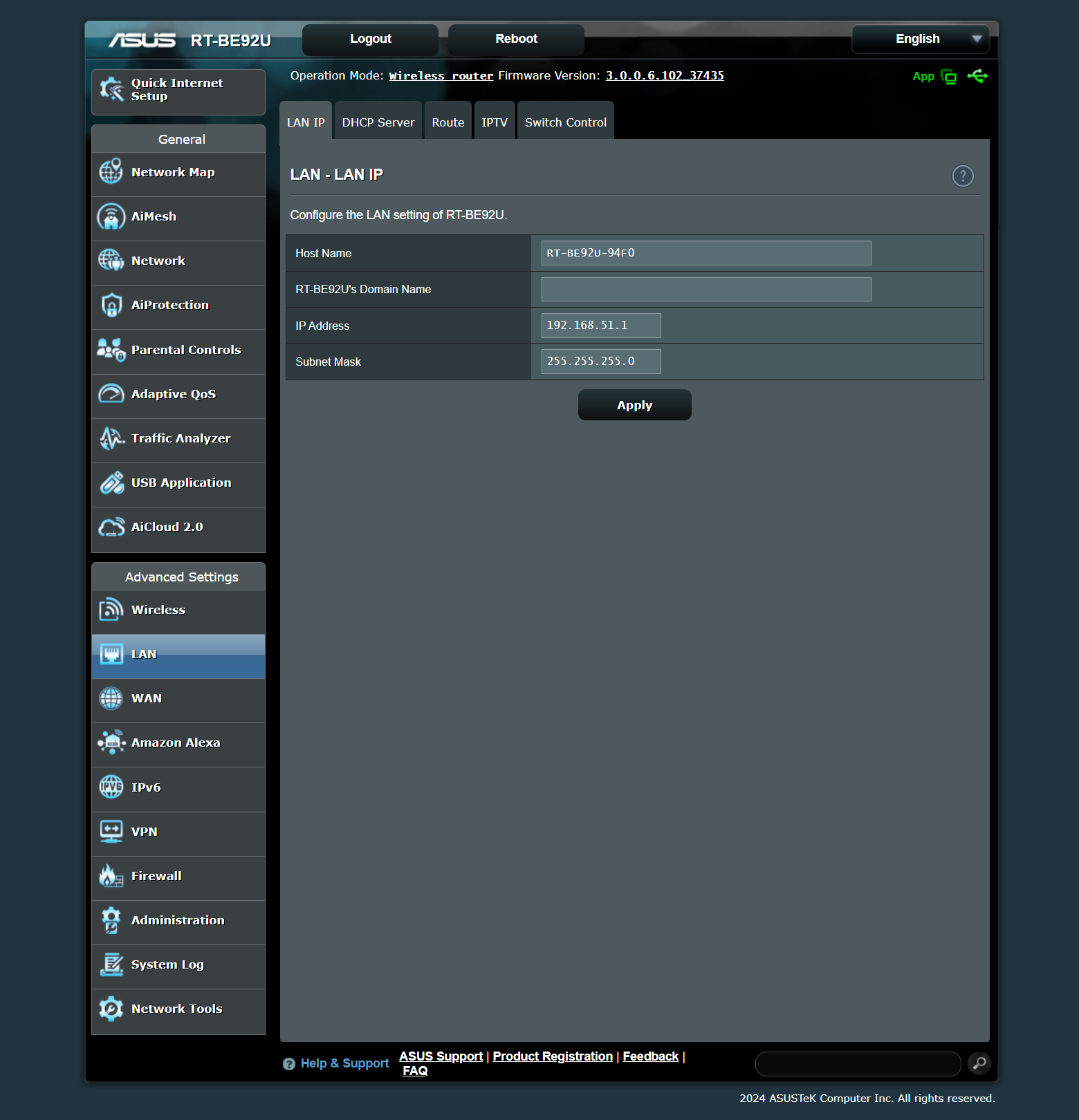Click the ASUS logo in the header
Image resolution: width=1079 pixels, height=1120 pixels.
pyautogui.click(x=142, y=40)
